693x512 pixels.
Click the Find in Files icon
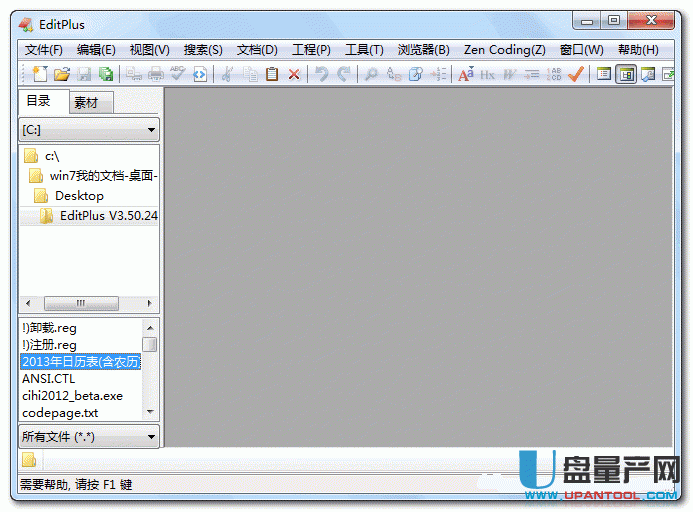415,74
